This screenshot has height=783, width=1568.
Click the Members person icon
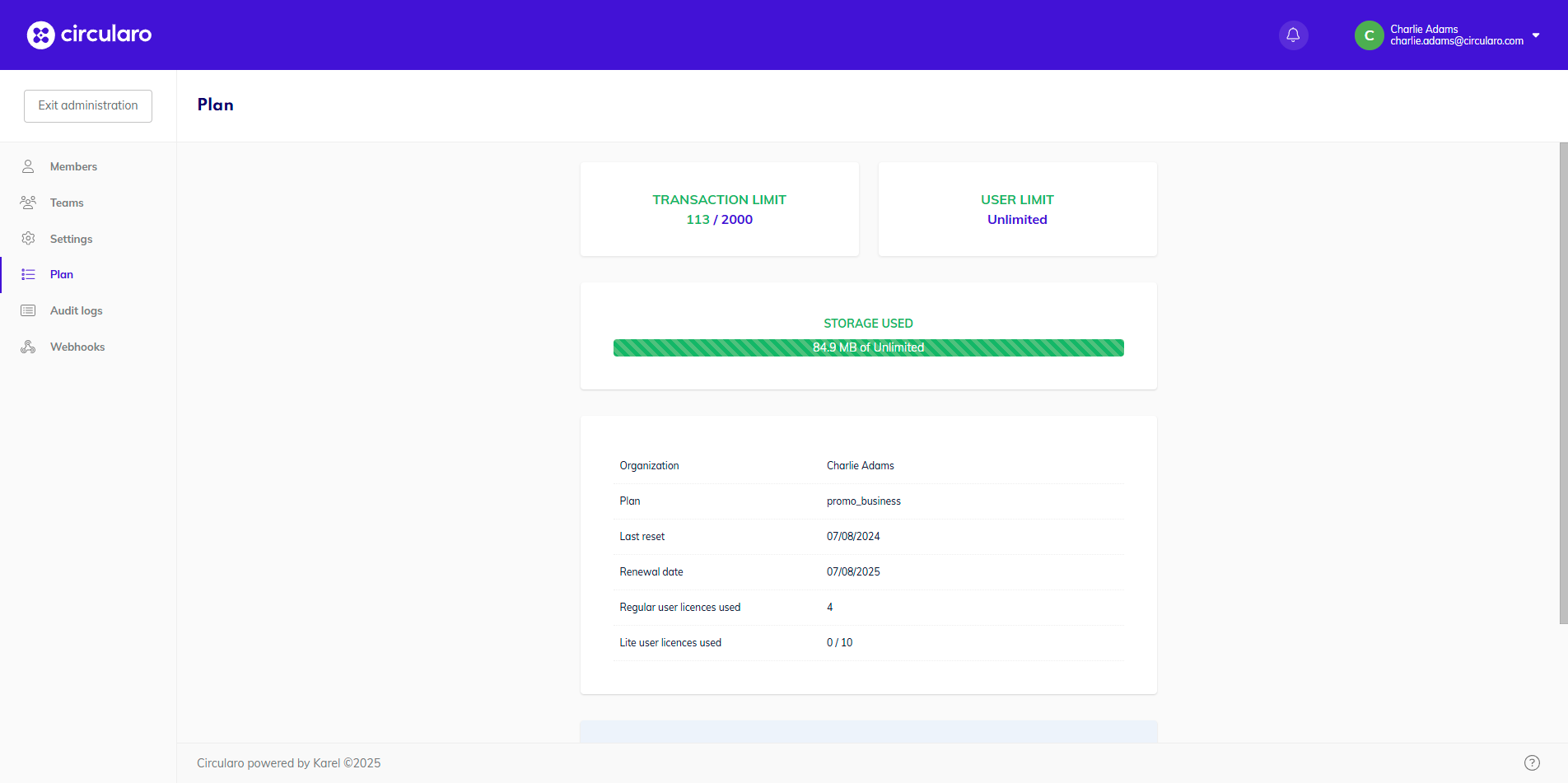(28, 166)
